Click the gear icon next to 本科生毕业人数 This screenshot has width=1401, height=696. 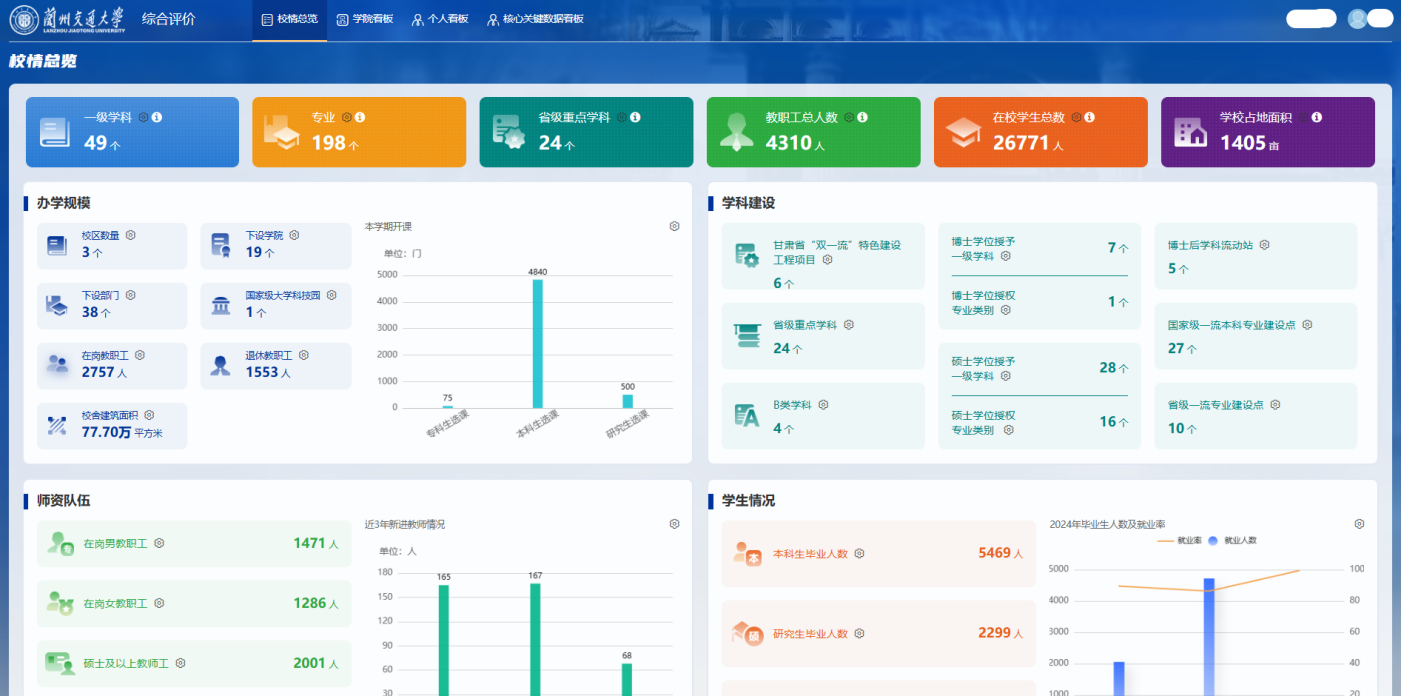pyautogui.click(x=859, y=553)
